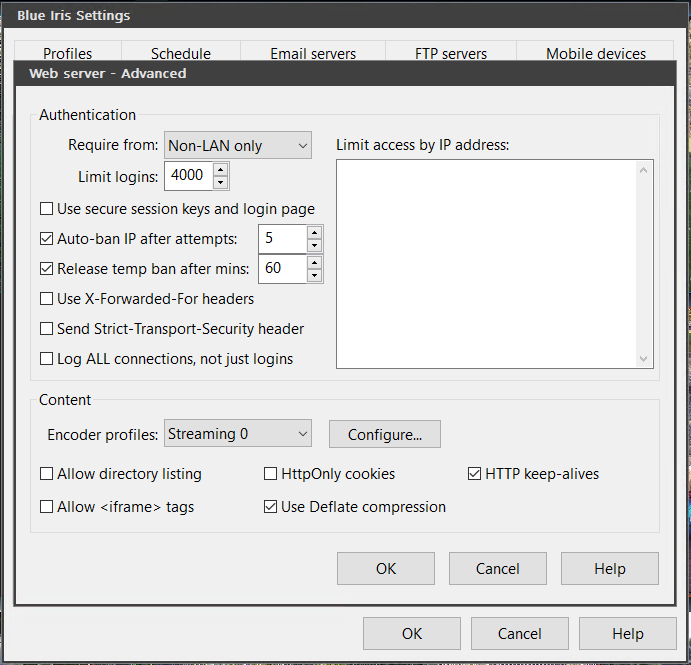This screenshot has width=691, height=665.
Task: Switch to the Email servers tab
Action: click(313, 54)
